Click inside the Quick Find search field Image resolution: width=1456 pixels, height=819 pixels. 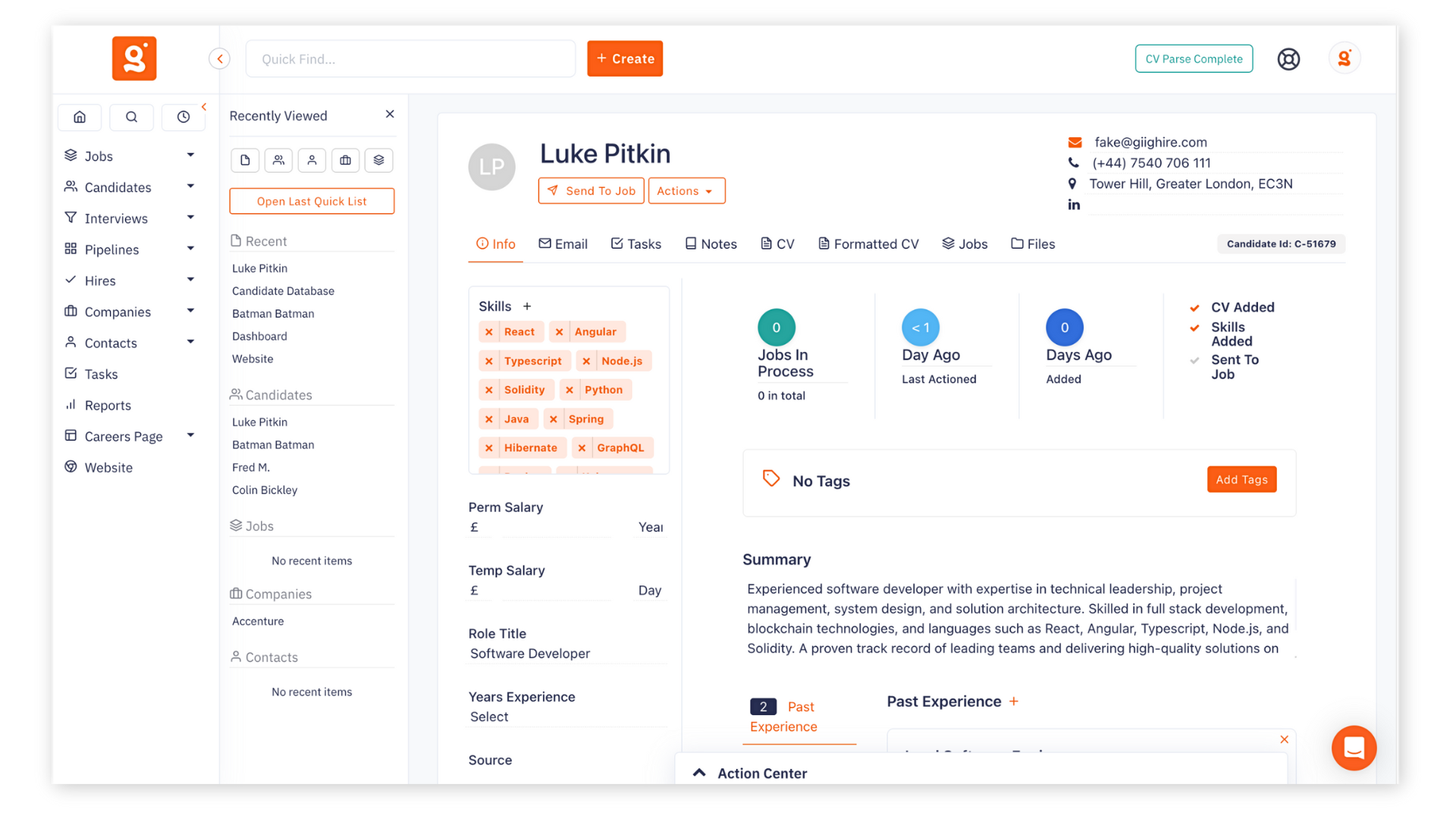410,58
